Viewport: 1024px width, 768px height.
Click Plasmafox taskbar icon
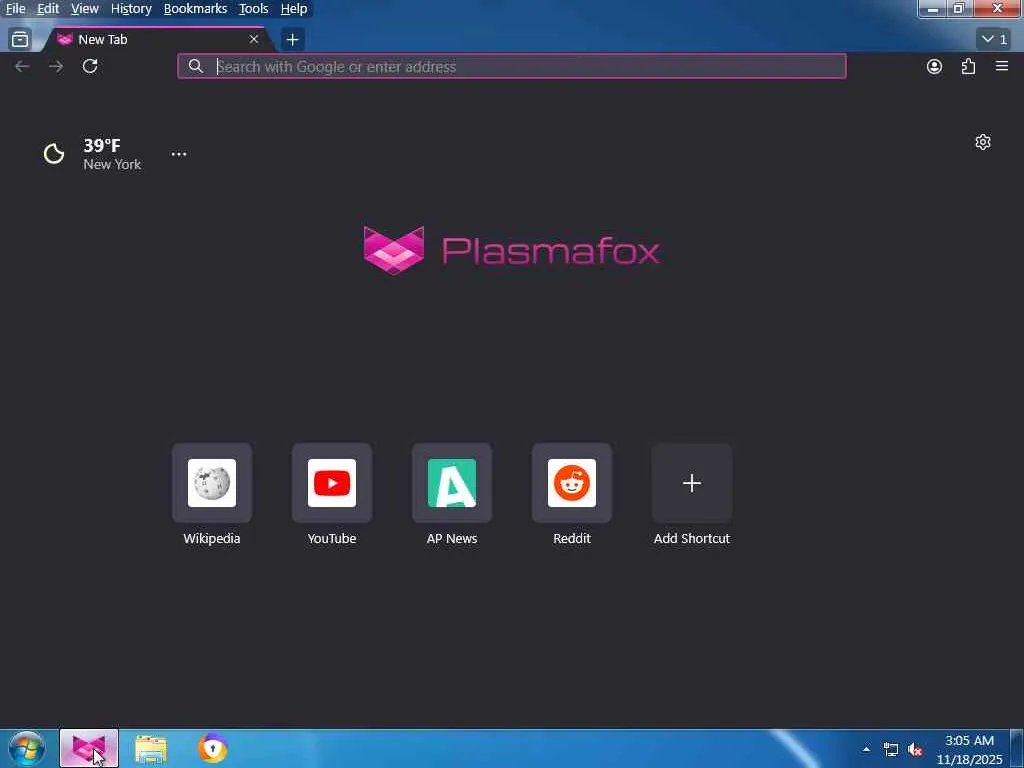coord(89,748)
